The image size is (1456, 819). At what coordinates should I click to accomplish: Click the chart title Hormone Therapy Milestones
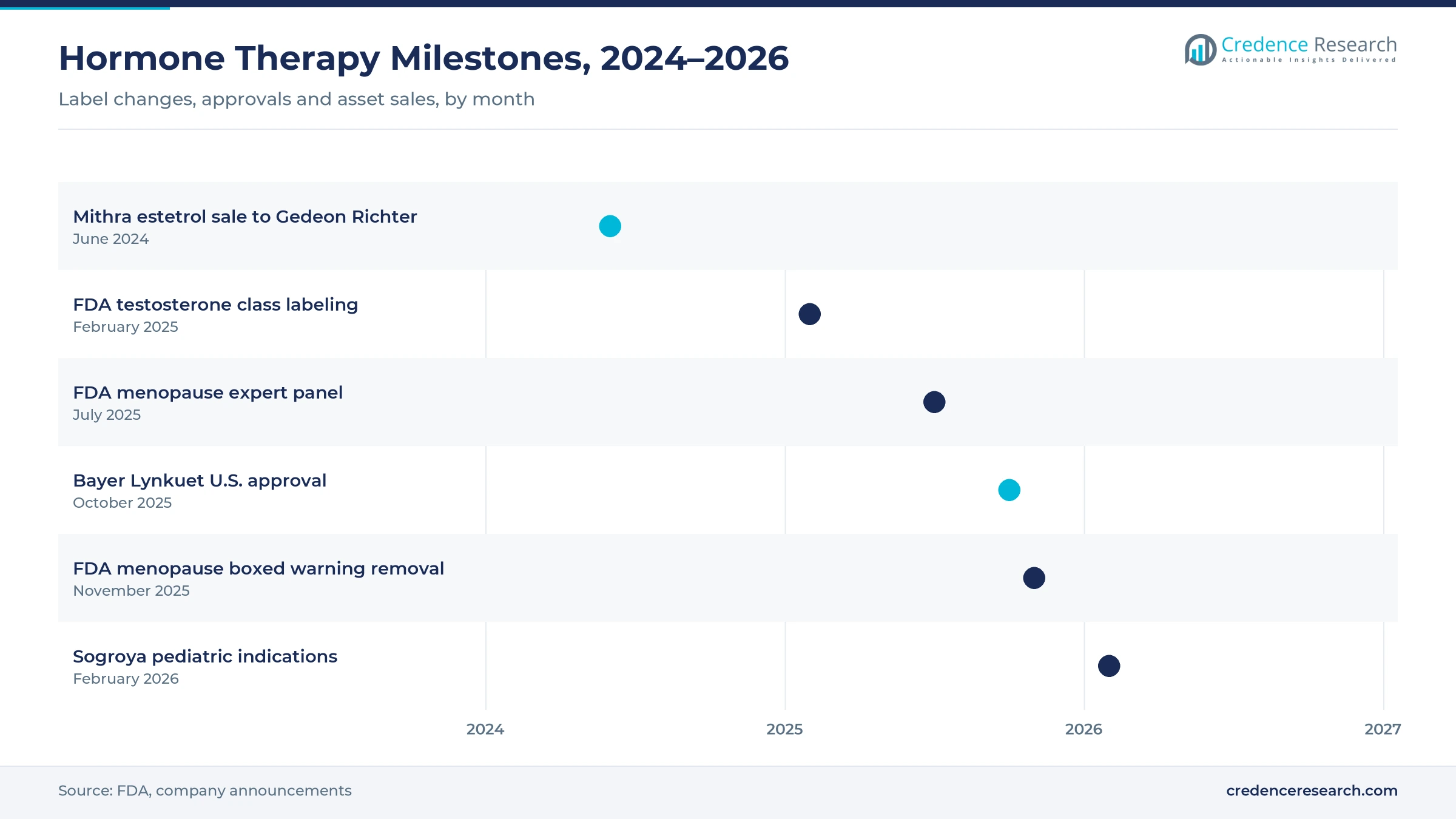[423, 58]
